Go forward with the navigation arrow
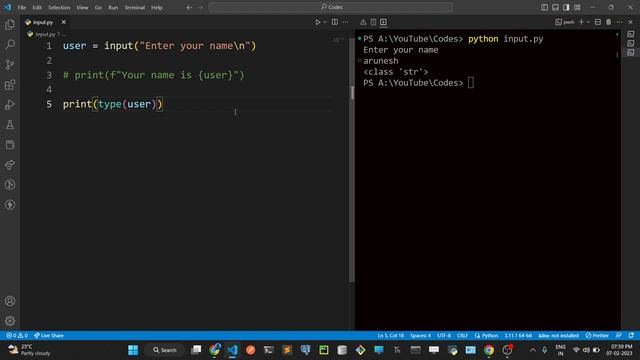This screenshot has height=360, width=640. [200, 7]
